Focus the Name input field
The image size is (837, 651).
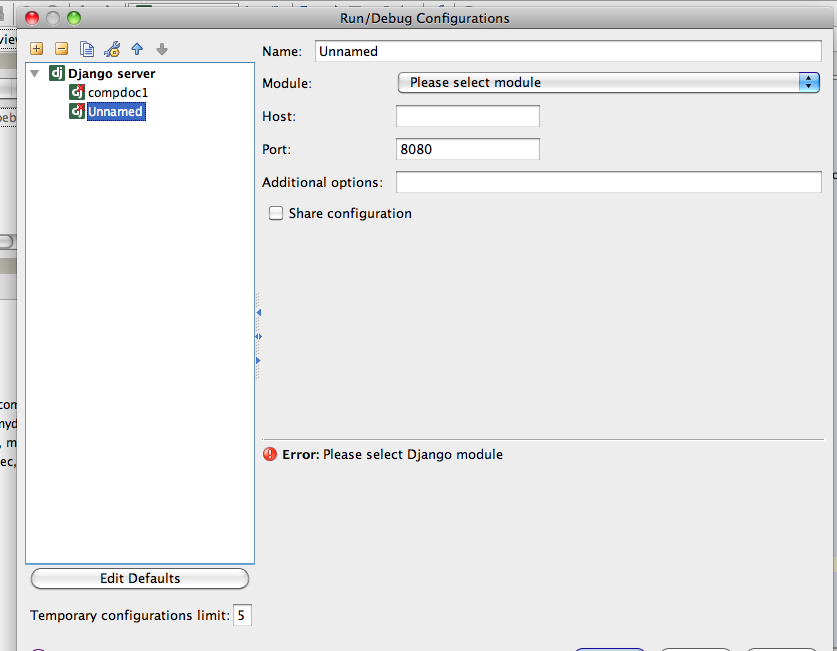tap(568, 51)
